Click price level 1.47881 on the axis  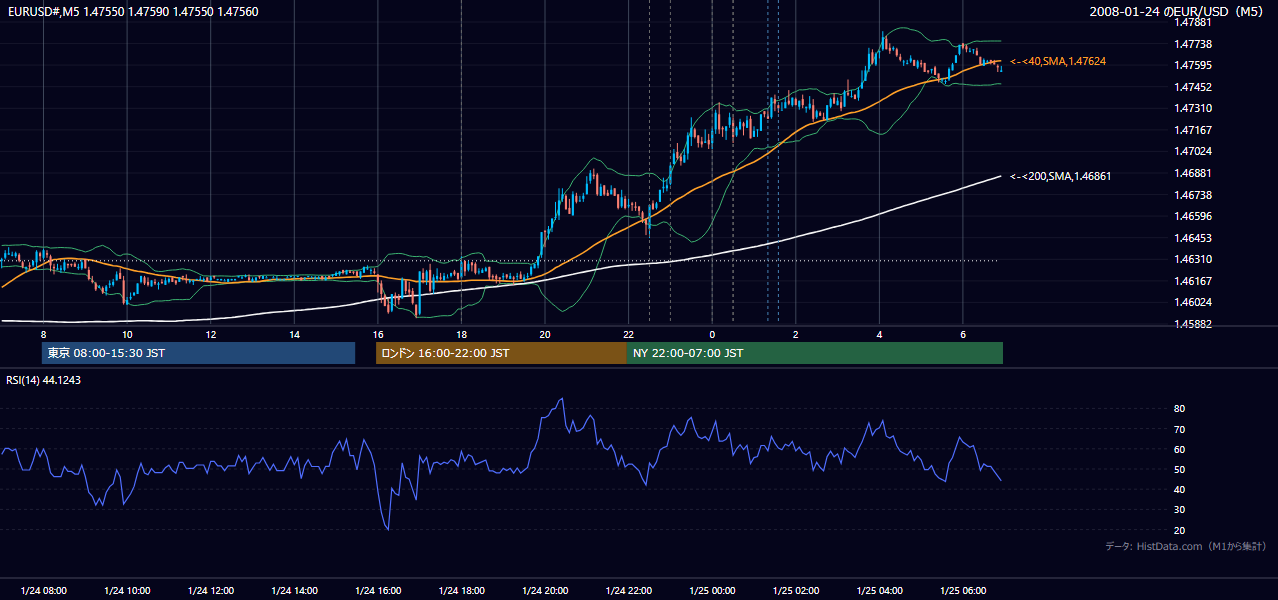click(x=1194, y=22)
